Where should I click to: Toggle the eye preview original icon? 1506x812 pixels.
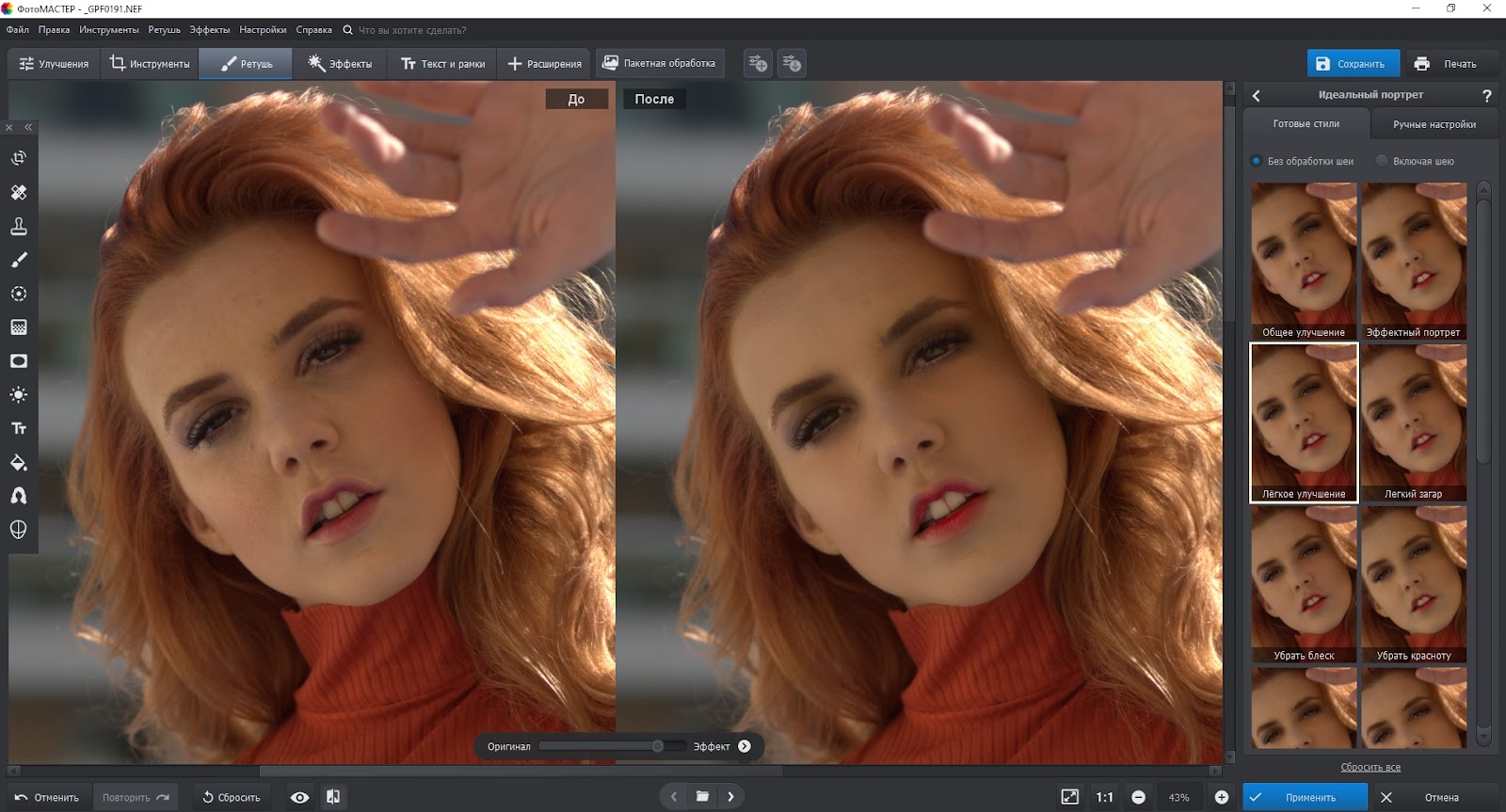[x=299, y=797]
